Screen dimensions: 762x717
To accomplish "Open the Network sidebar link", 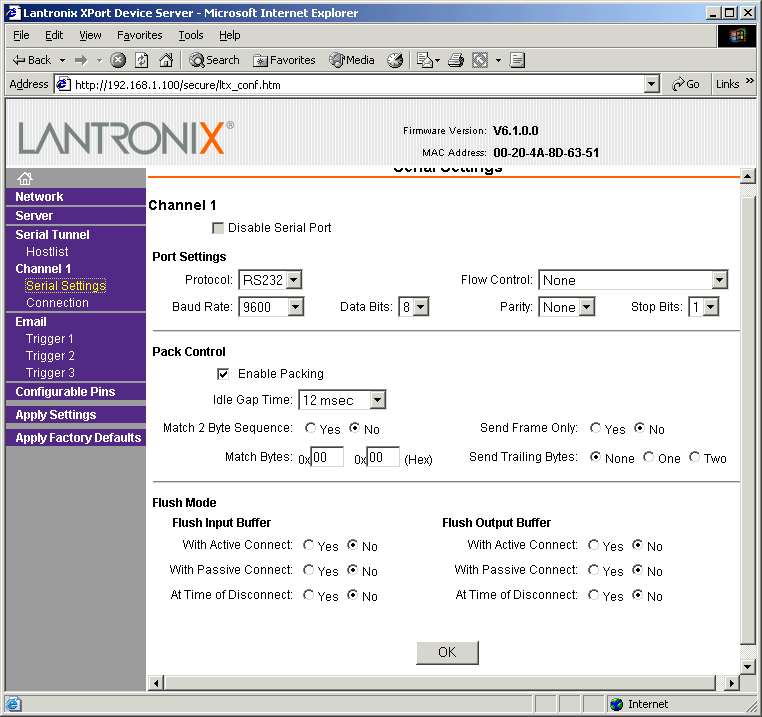I will point(39,197).
